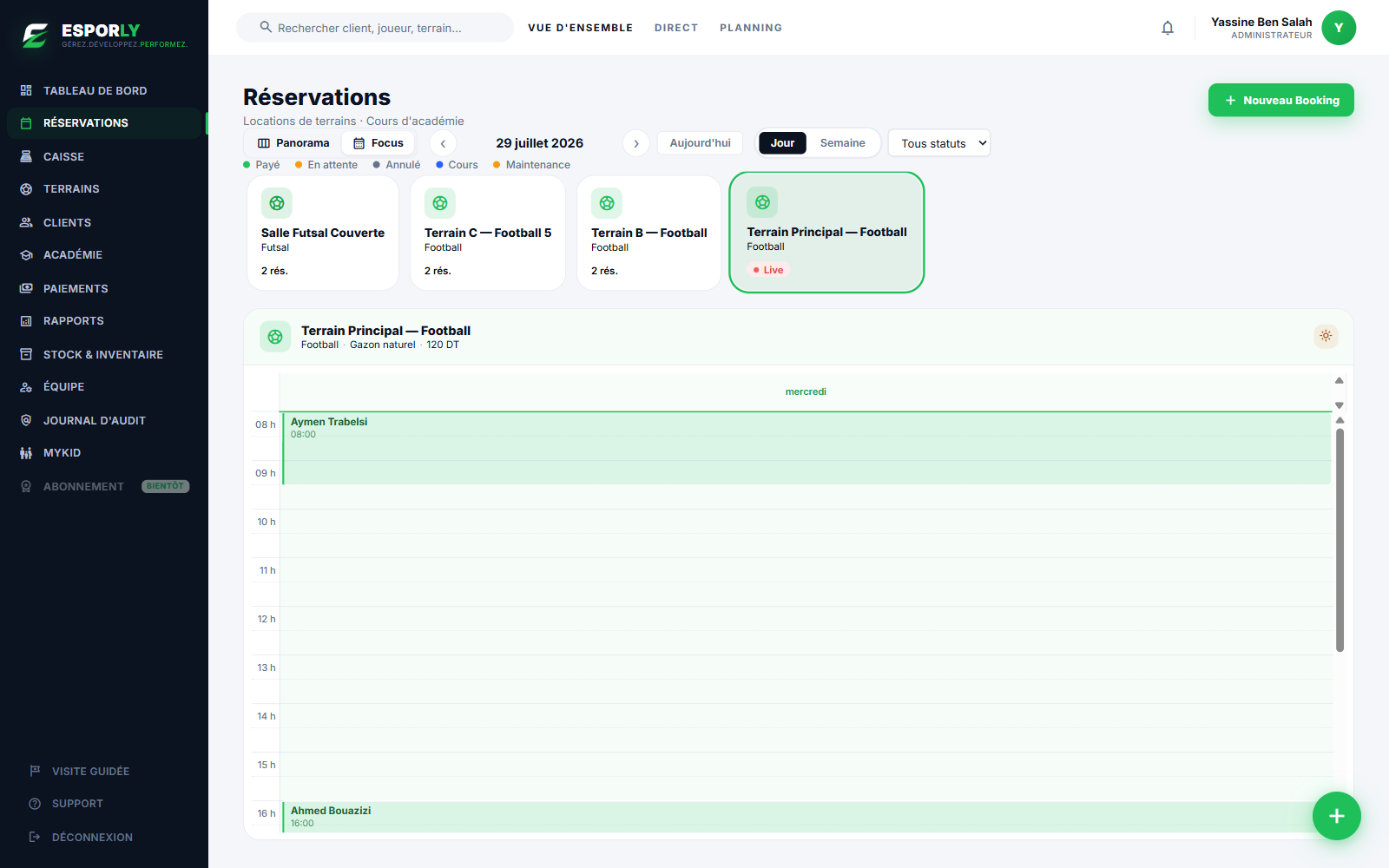Click the Cours blue legend dot
Image resolution: width=1389 pixels, height=868 pixels.
pos(439,165)
